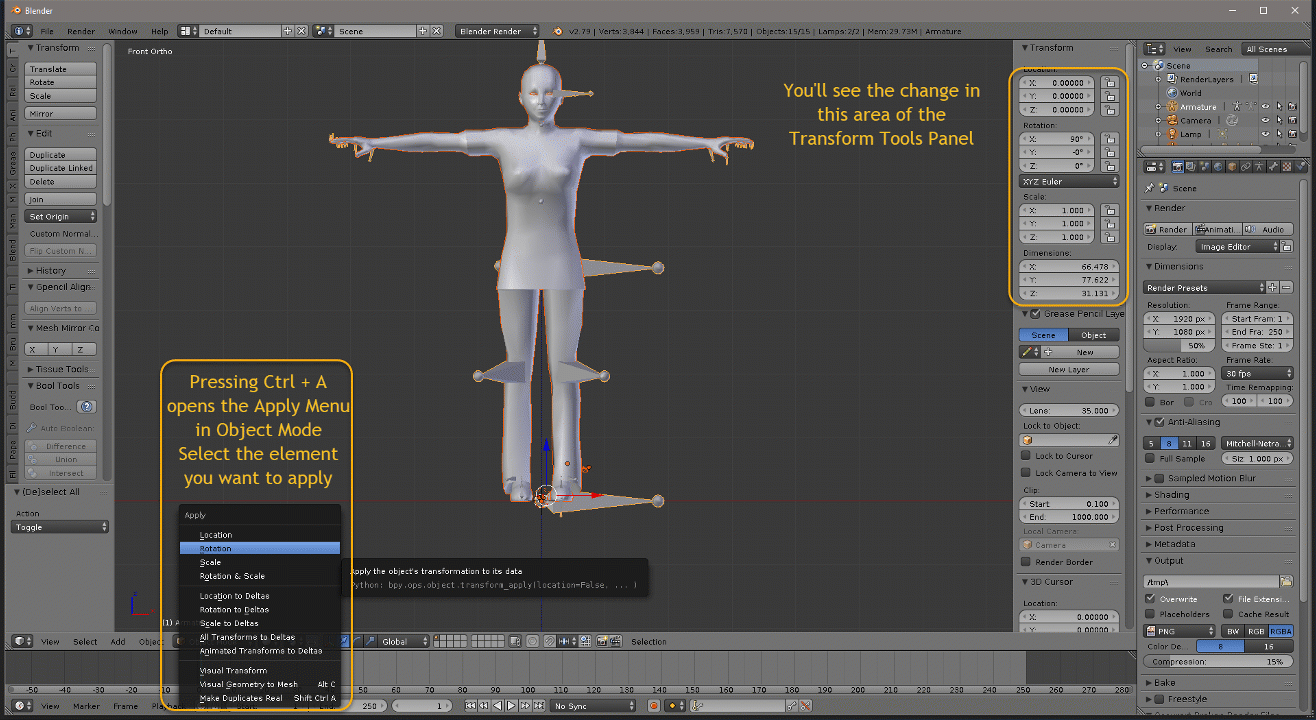Click the Duplicate Linked button

click(x=60, y=168)
